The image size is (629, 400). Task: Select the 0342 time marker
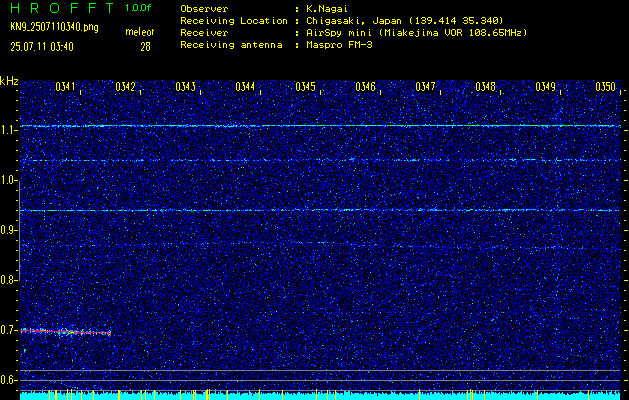pos(125,87)
